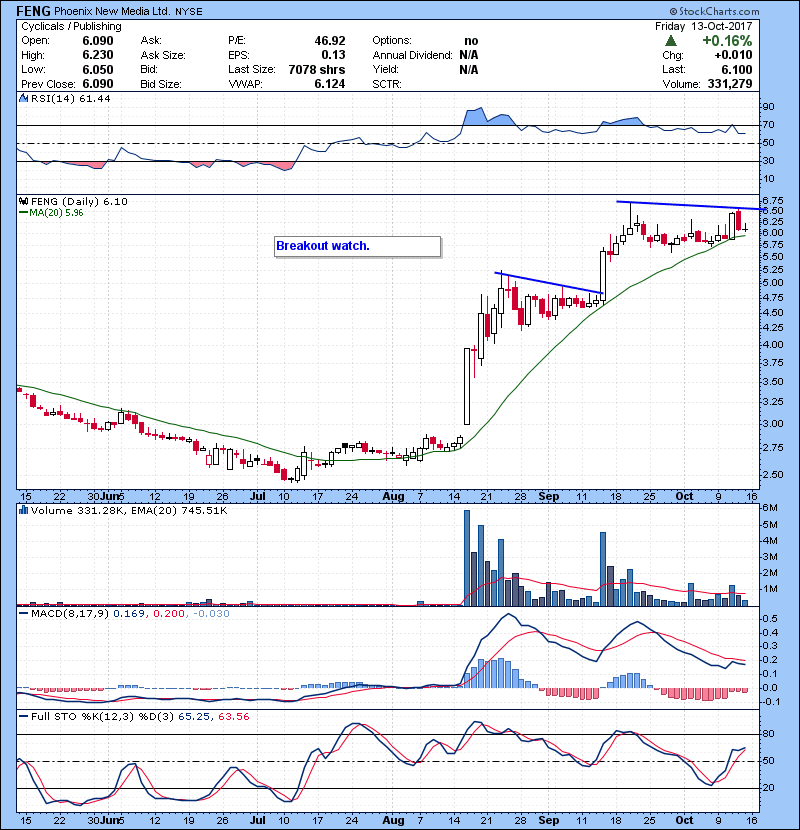This screenshot has width=800, height=830.
Task: Click the Volume 331.28K, EMA(20) 745.51K label
Action: [129, 511]
